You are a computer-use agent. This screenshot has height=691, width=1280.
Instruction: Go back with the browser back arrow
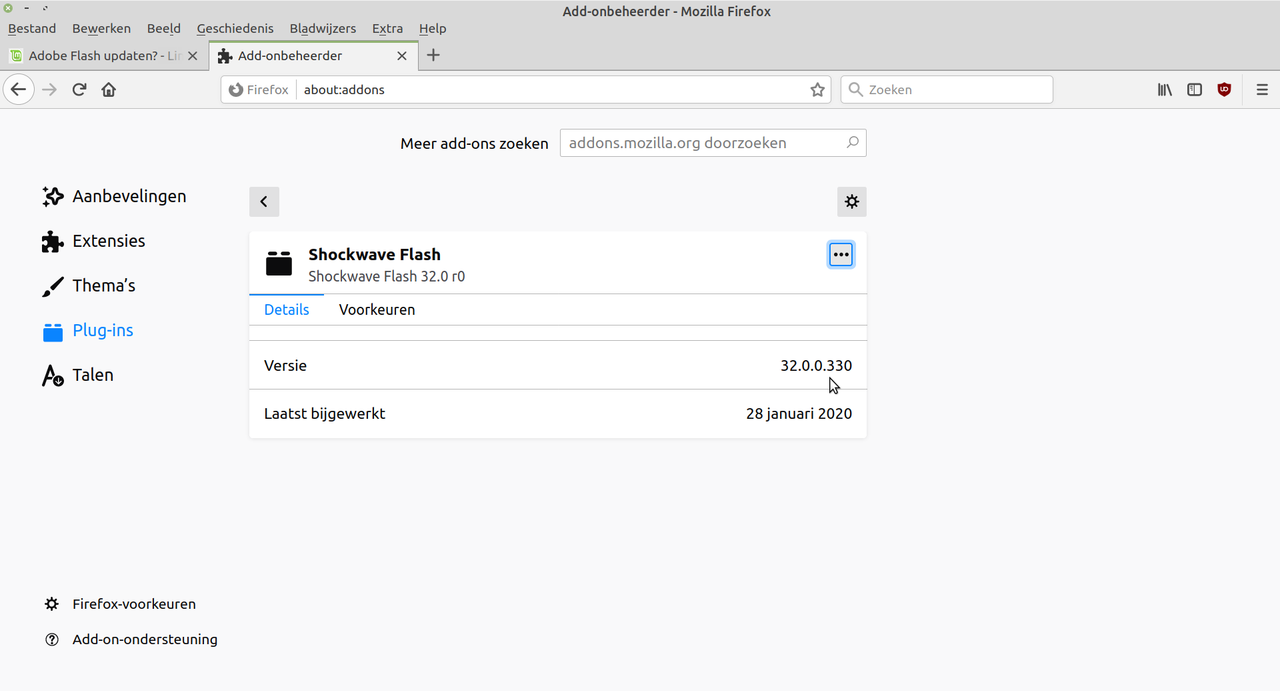point(18,89)
